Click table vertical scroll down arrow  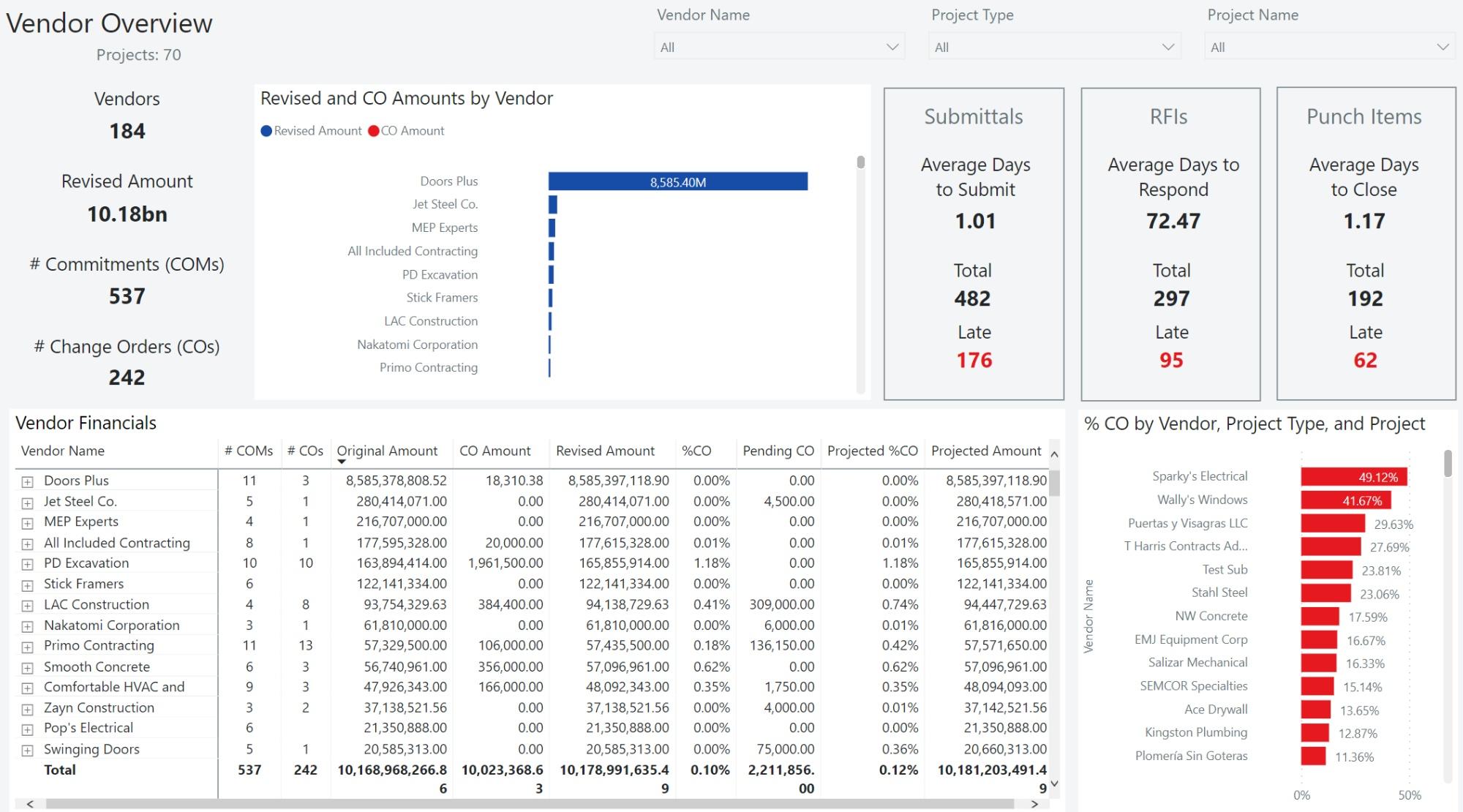(x=1054, y=784)
